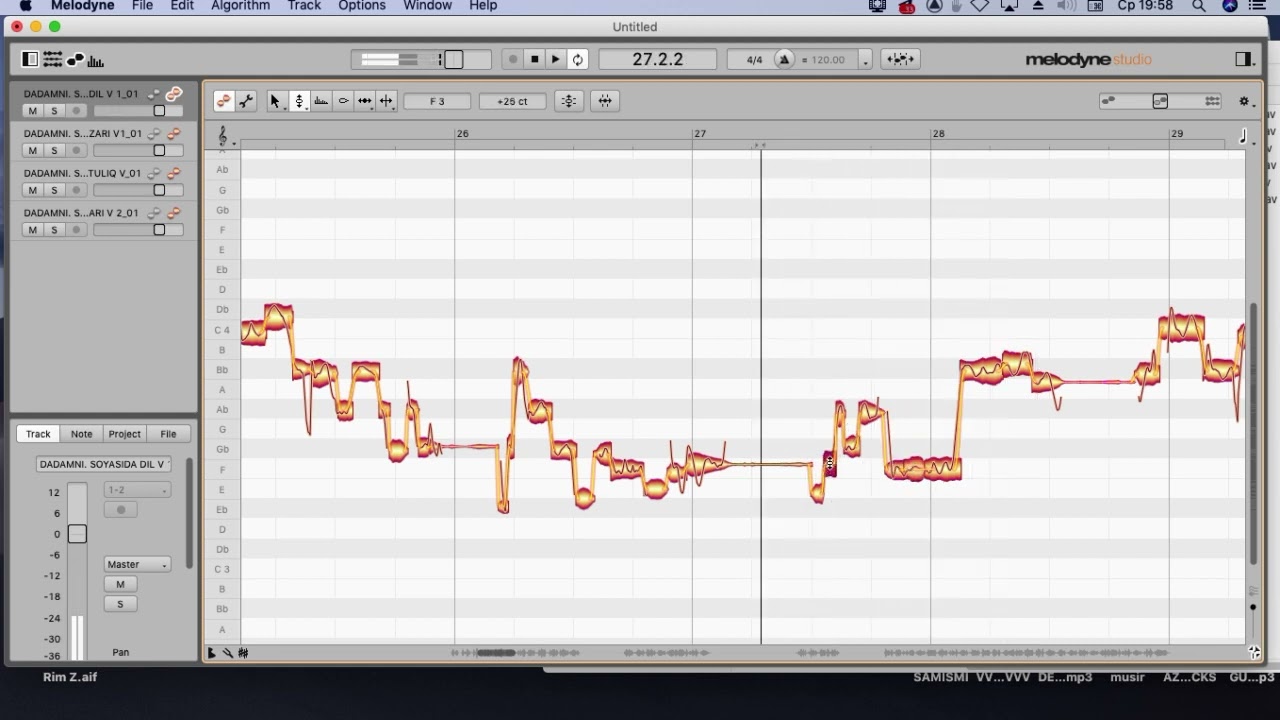Click the F 3 pitch field
The image size is (1280, 720).
pyautogui.click(x=437, y=101)
